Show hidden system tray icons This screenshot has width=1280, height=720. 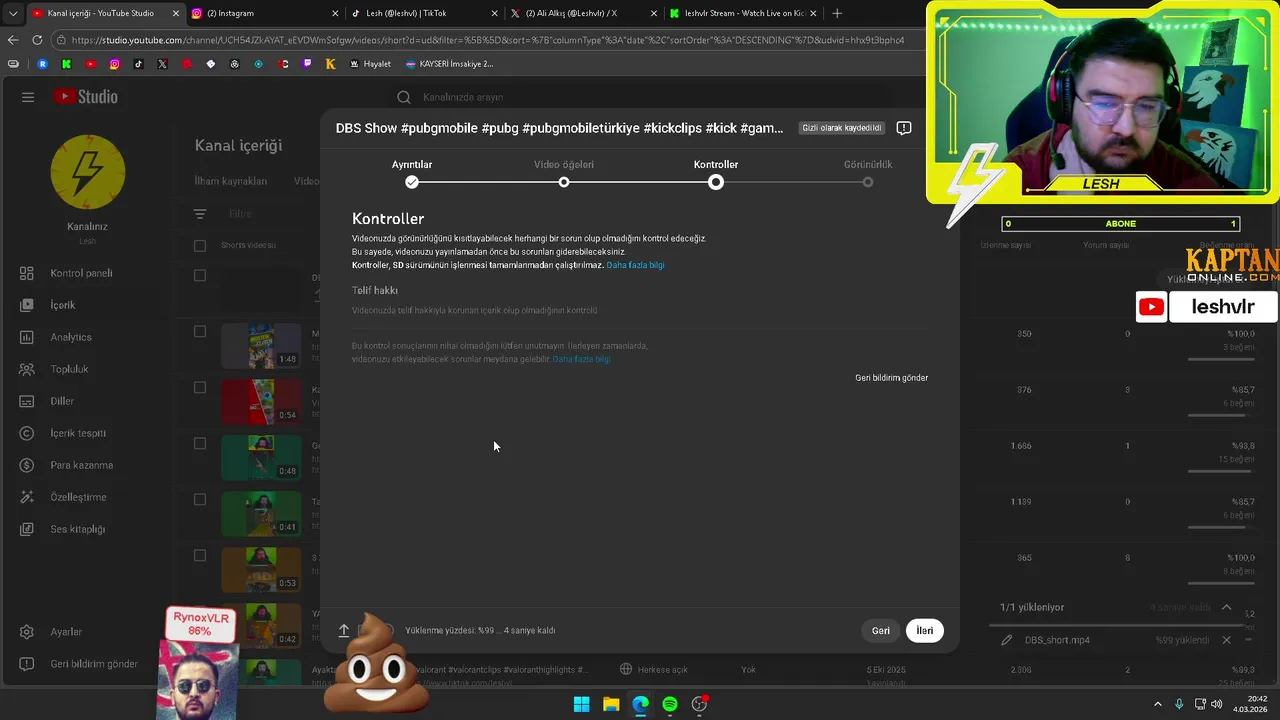coord(1158,704)
